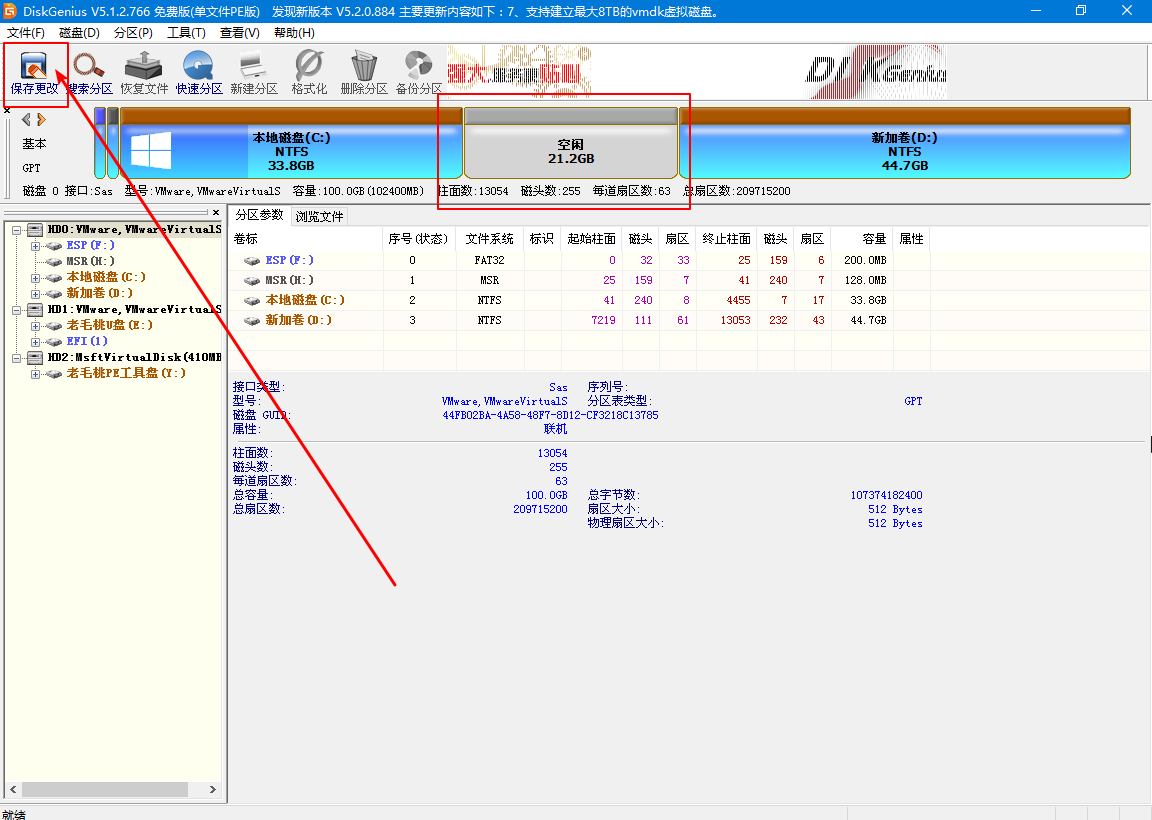Click the 删除分区 delete partition icon

point(364,73)
